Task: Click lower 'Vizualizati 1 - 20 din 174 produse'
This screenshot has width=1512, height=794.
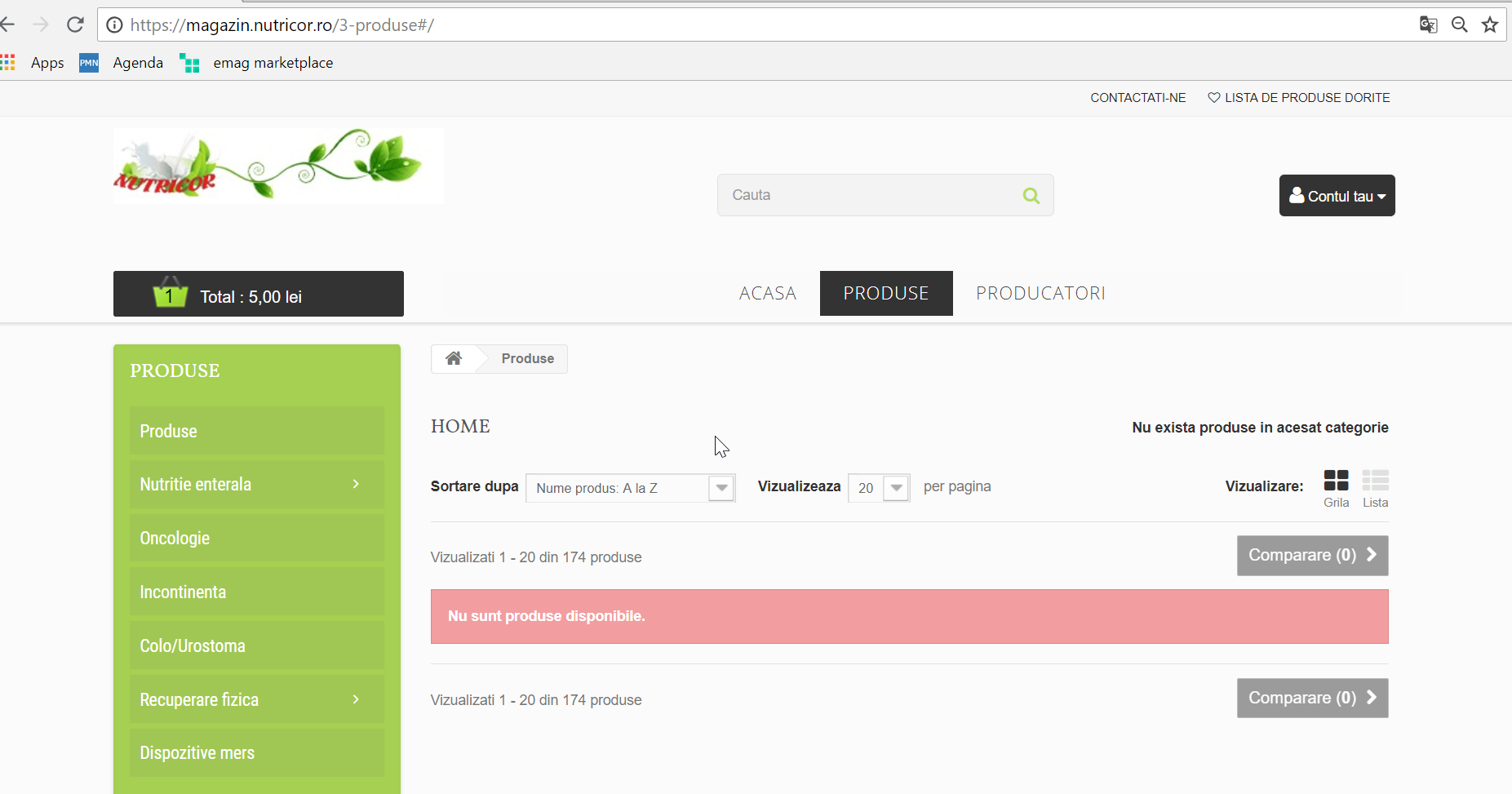Action: tap(536, 700)
